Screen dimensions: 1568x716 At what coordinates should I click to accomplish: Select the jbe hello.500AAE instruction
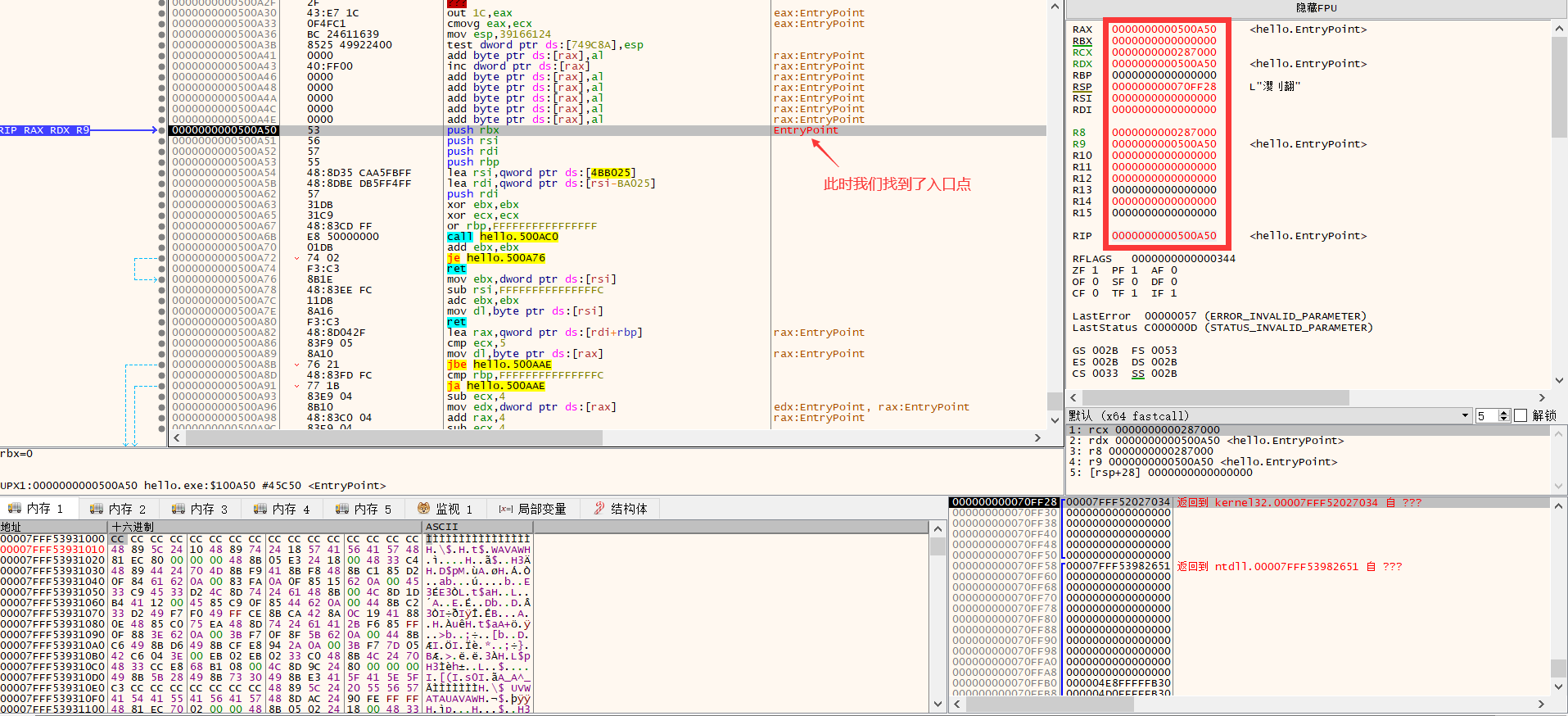499,365
